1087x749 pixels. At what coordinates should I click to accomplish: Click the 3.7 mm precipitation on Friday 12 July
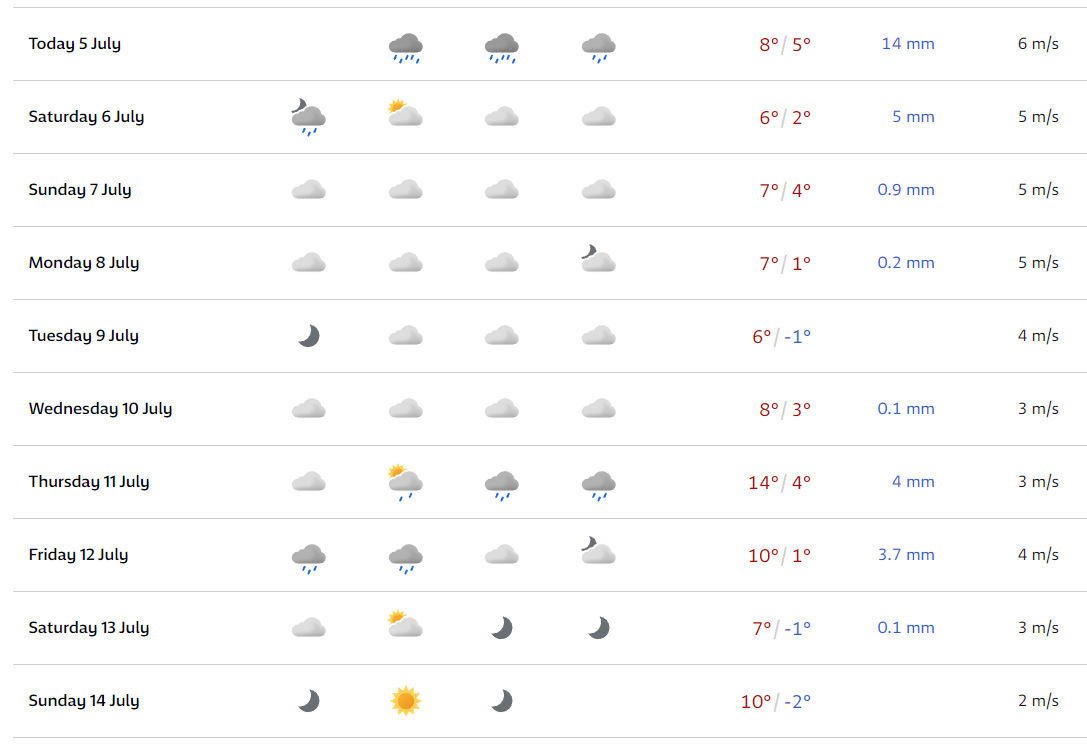click(906, 555)
